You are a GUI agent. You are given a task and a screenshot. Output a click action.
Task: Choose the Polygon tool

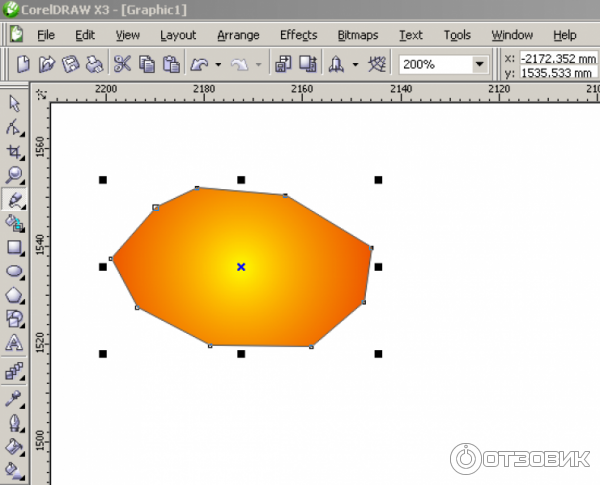click(x=14, y=295)
